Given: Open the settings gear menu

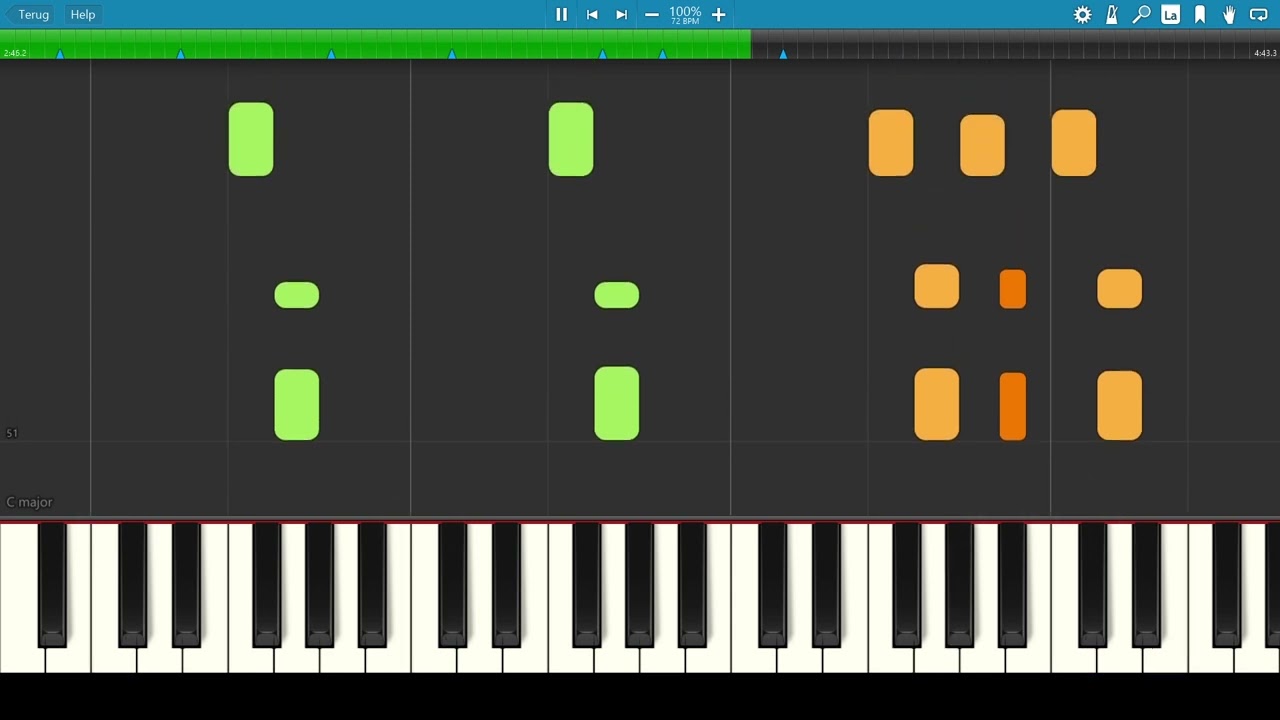Looking at the screenshot, I should click(x=1082, y=14).
